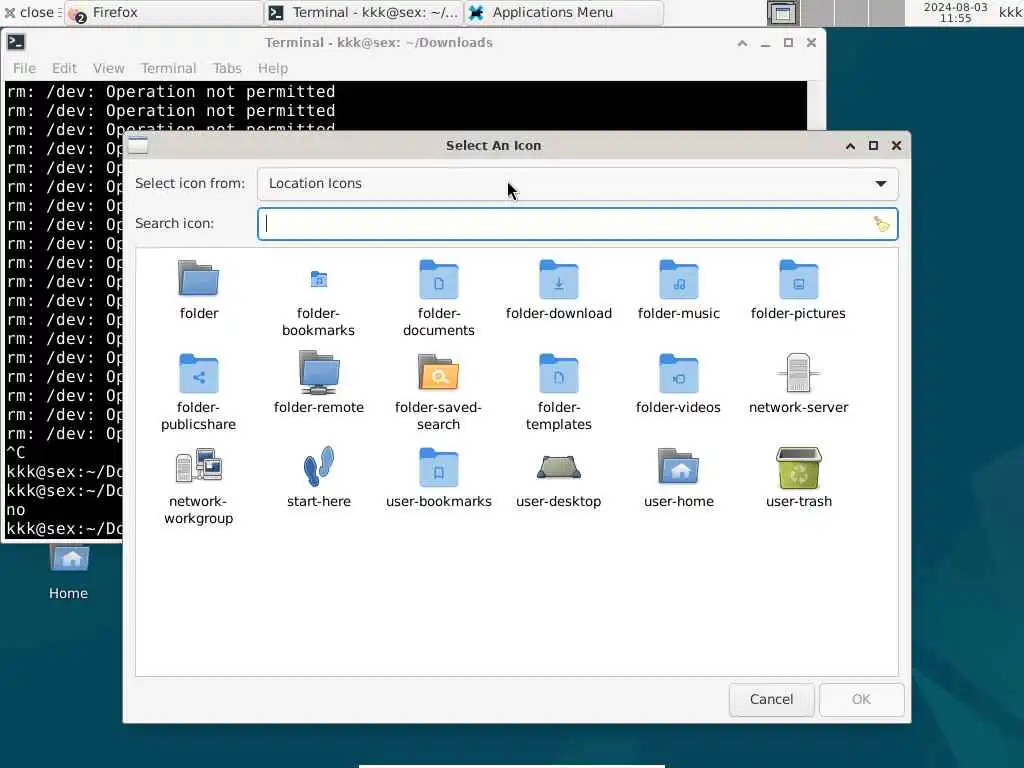Open Terminal's File menu
The height and width of the screenshot is (768, 1024).
point(24,68)
